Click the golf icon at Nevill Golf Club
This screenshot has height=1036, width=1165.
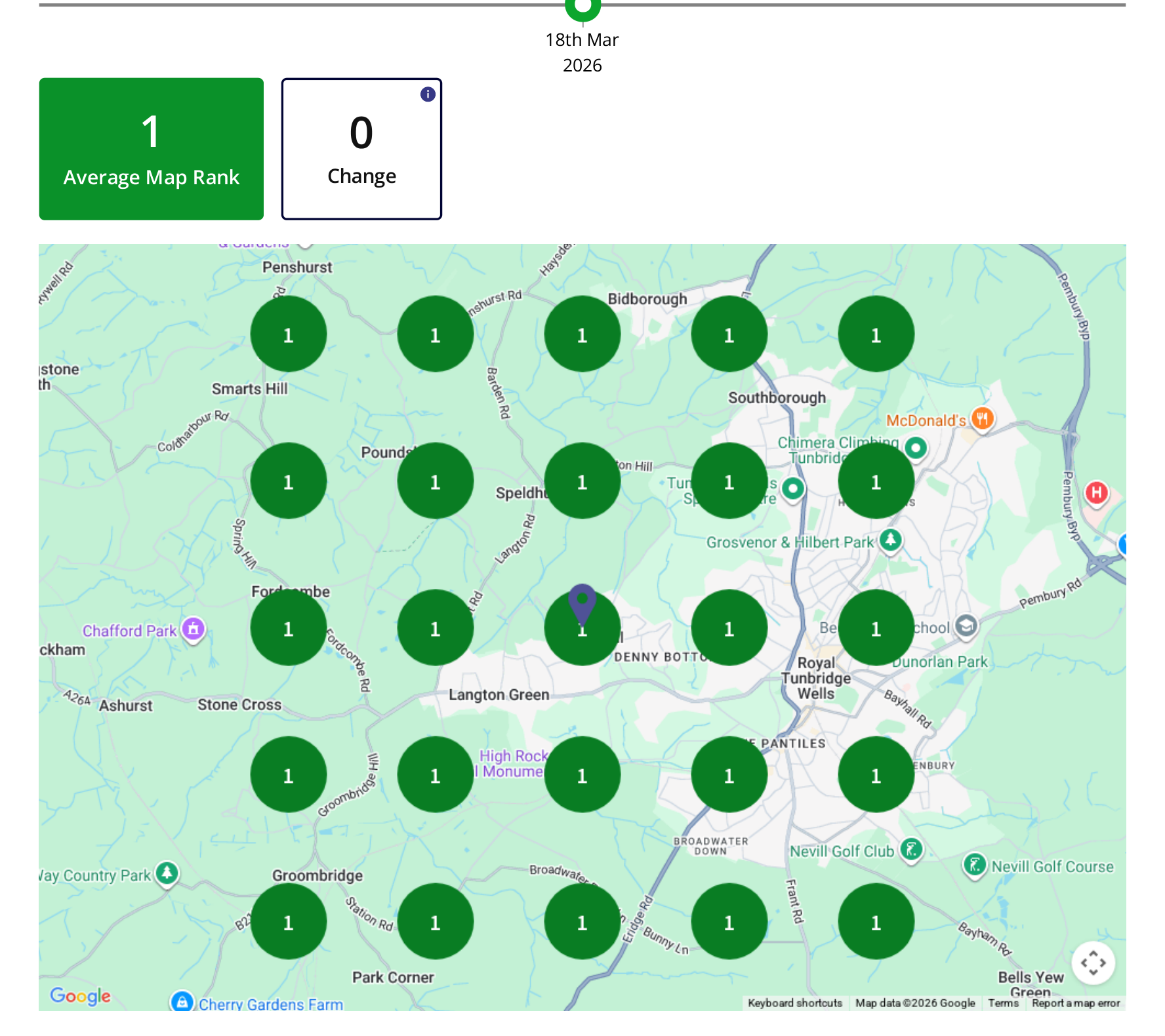[x=912, y=850]
